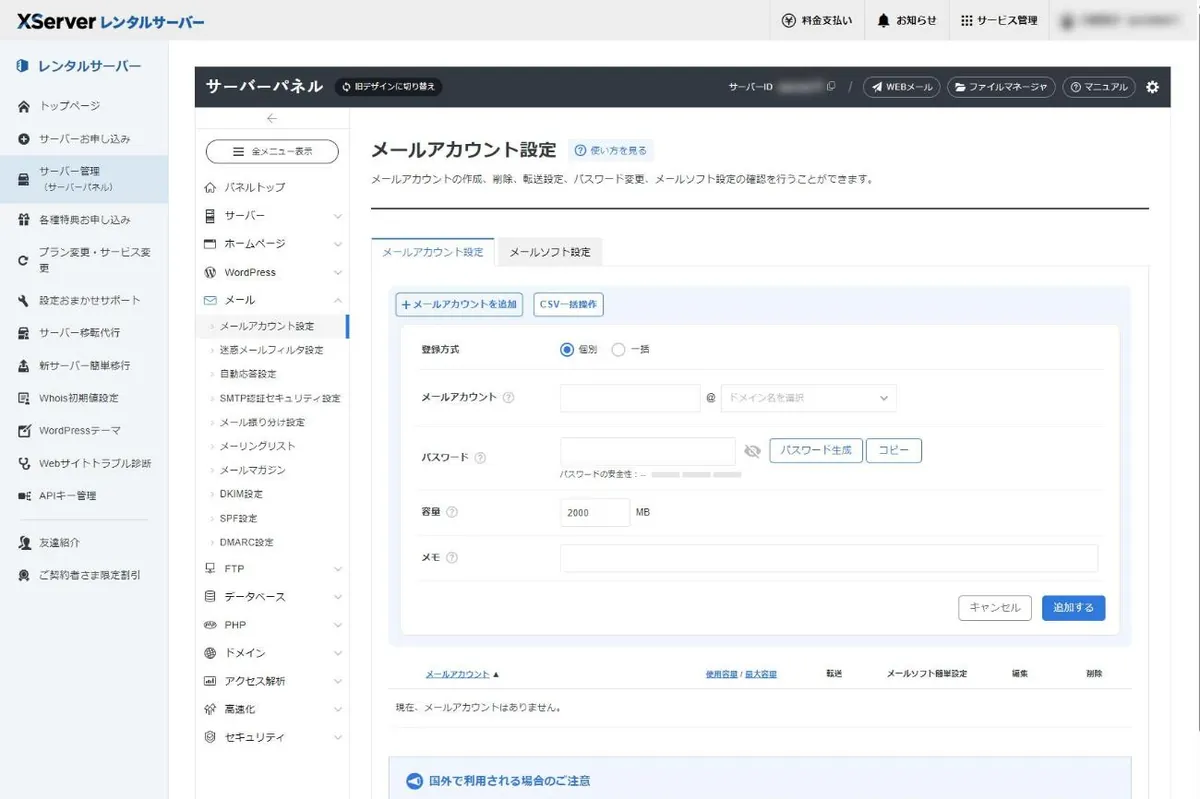
Task: Select メールアカウント設定 tab
Action: pos(433,252)
